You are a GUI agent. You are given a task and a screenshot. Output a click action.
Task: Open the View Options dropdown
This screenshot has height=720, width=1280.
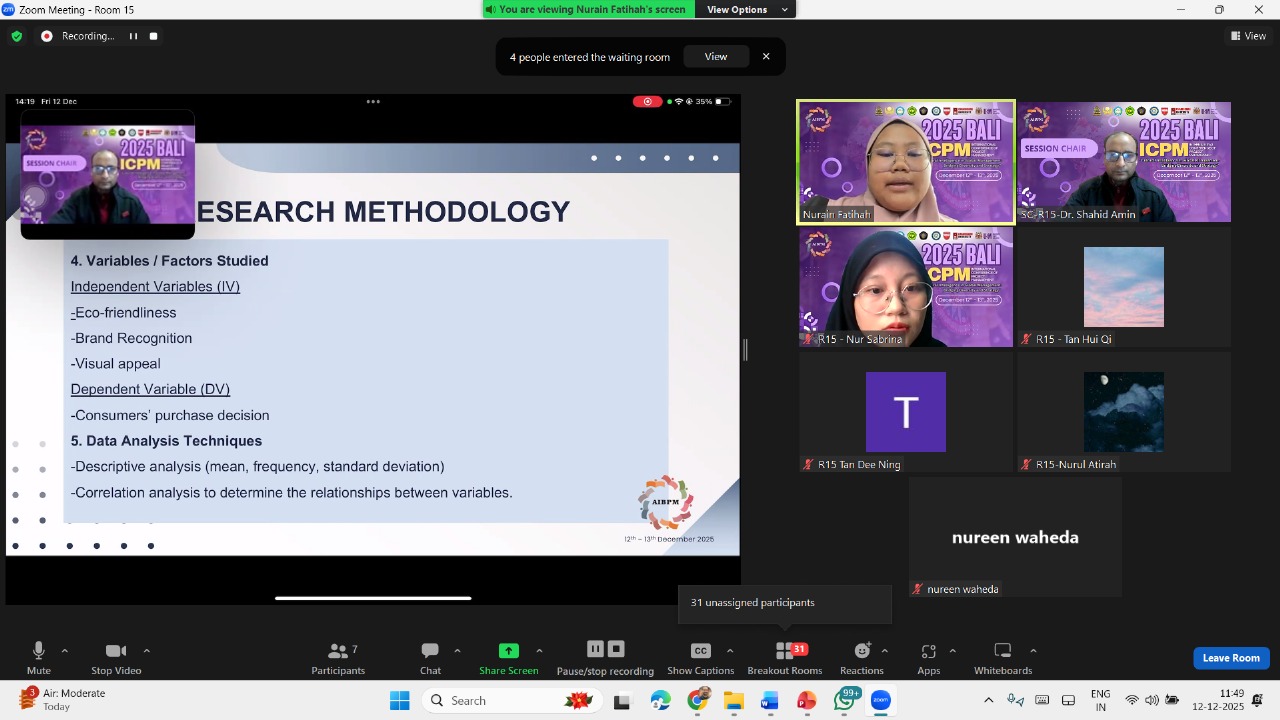coord(745,9)
